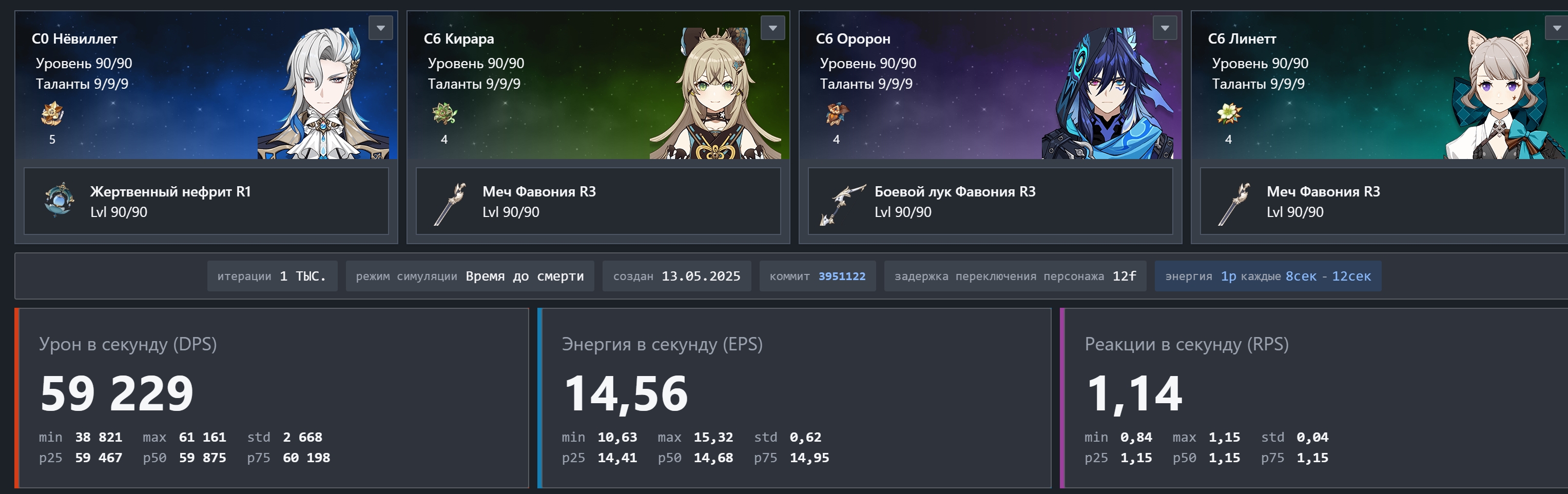Click Lynette's flower artifact set icon

(x=1228, y=114)
